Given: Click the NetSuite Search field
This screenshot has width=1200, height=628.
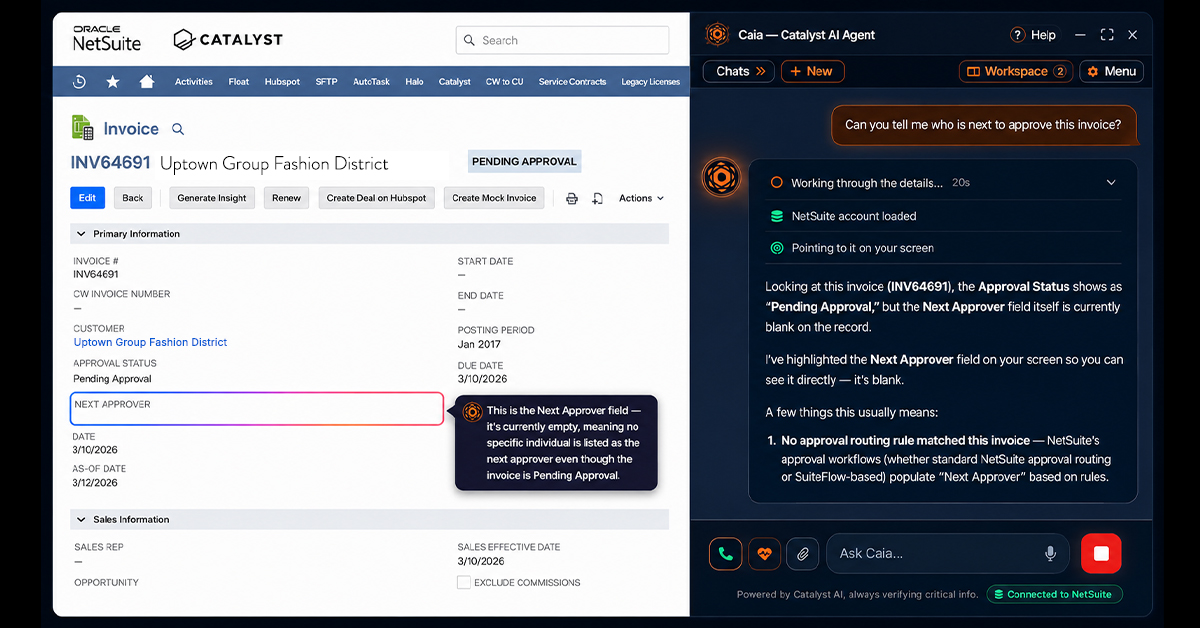Looking at the screenshot, I should (563, 40).
